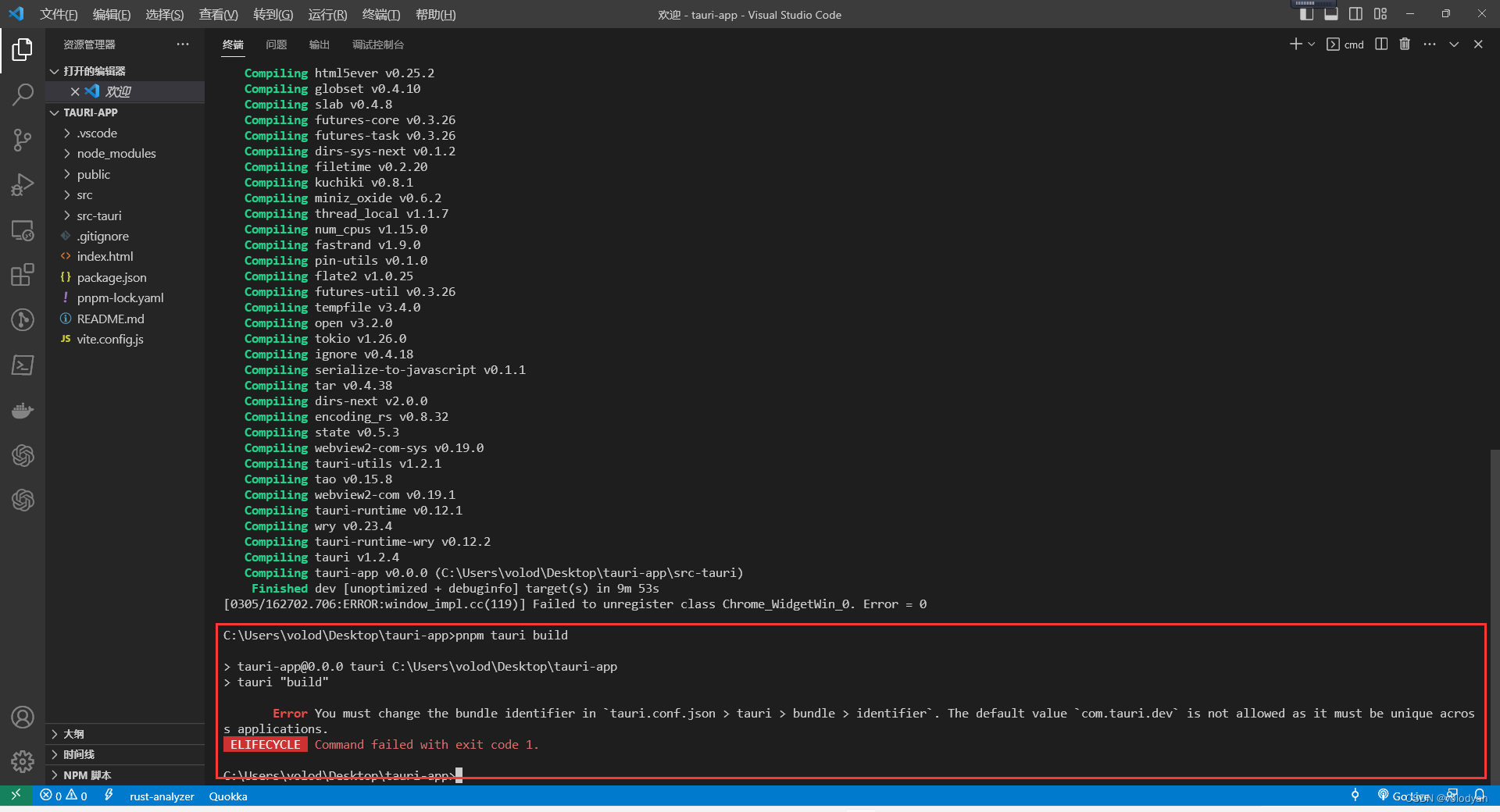The width and height of the screenshot is (1500, 812).
Task: Open the terminal-style activity bar icon
Action: point(23,365)
